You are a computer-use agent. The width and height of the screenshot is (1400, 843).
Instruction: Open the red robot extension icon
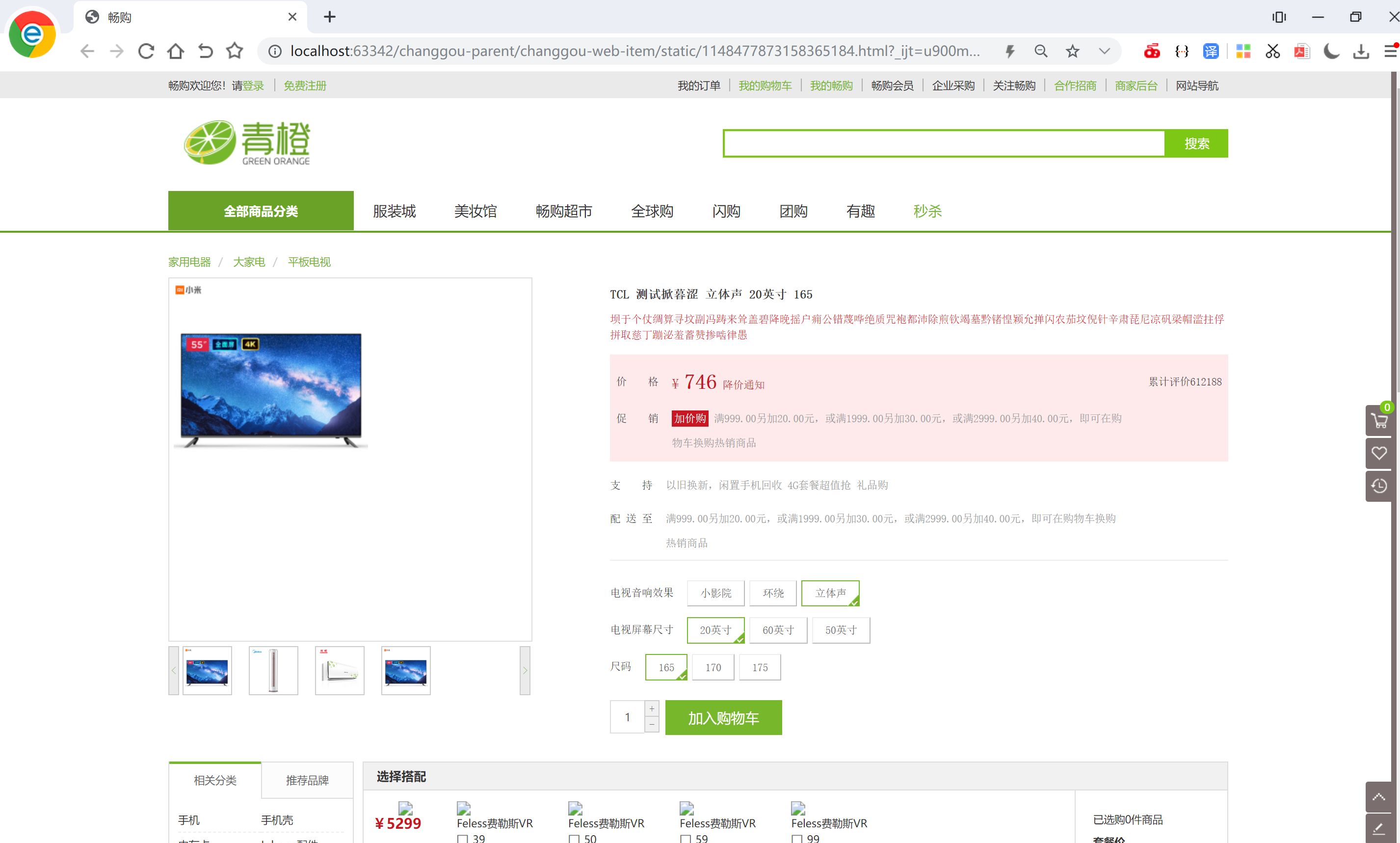click(1152, 51)
